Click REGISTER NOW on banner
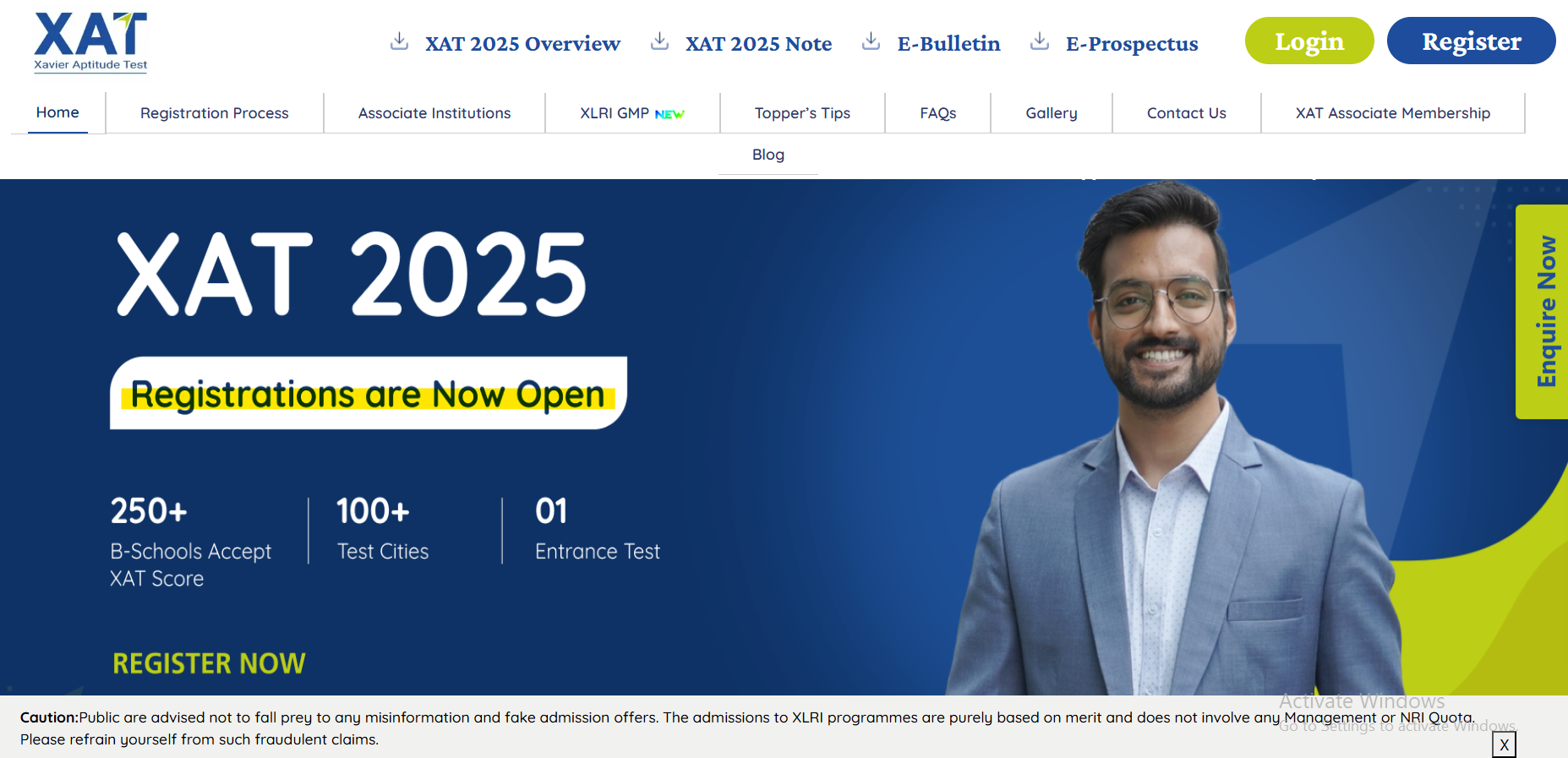 click(209, 663)
